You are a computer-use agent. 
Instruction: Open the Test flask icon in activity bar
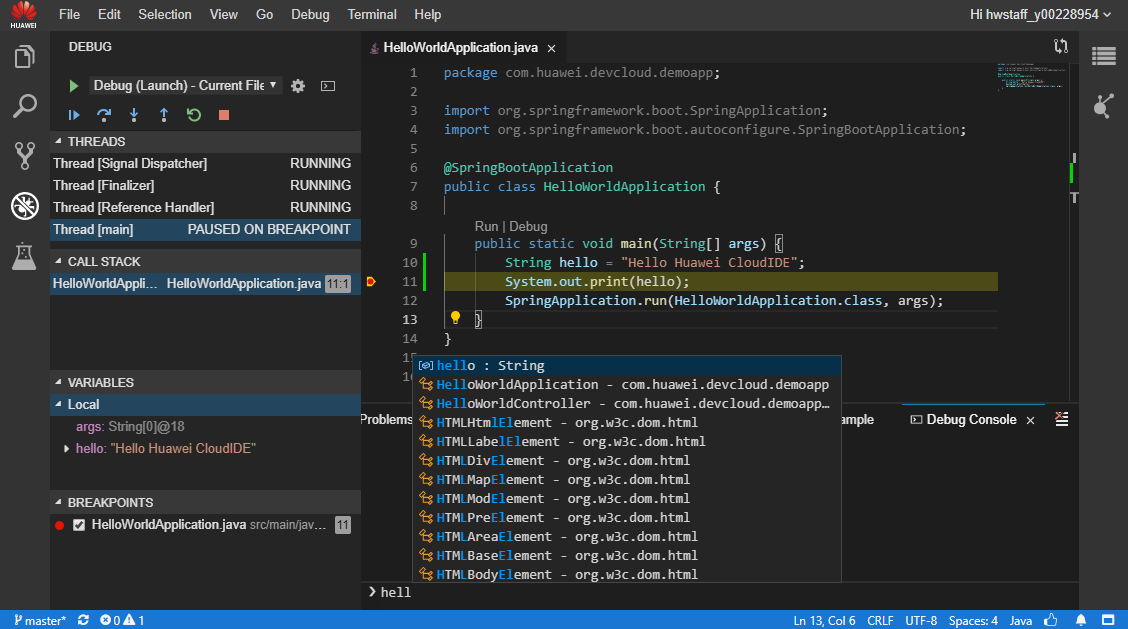24,256
